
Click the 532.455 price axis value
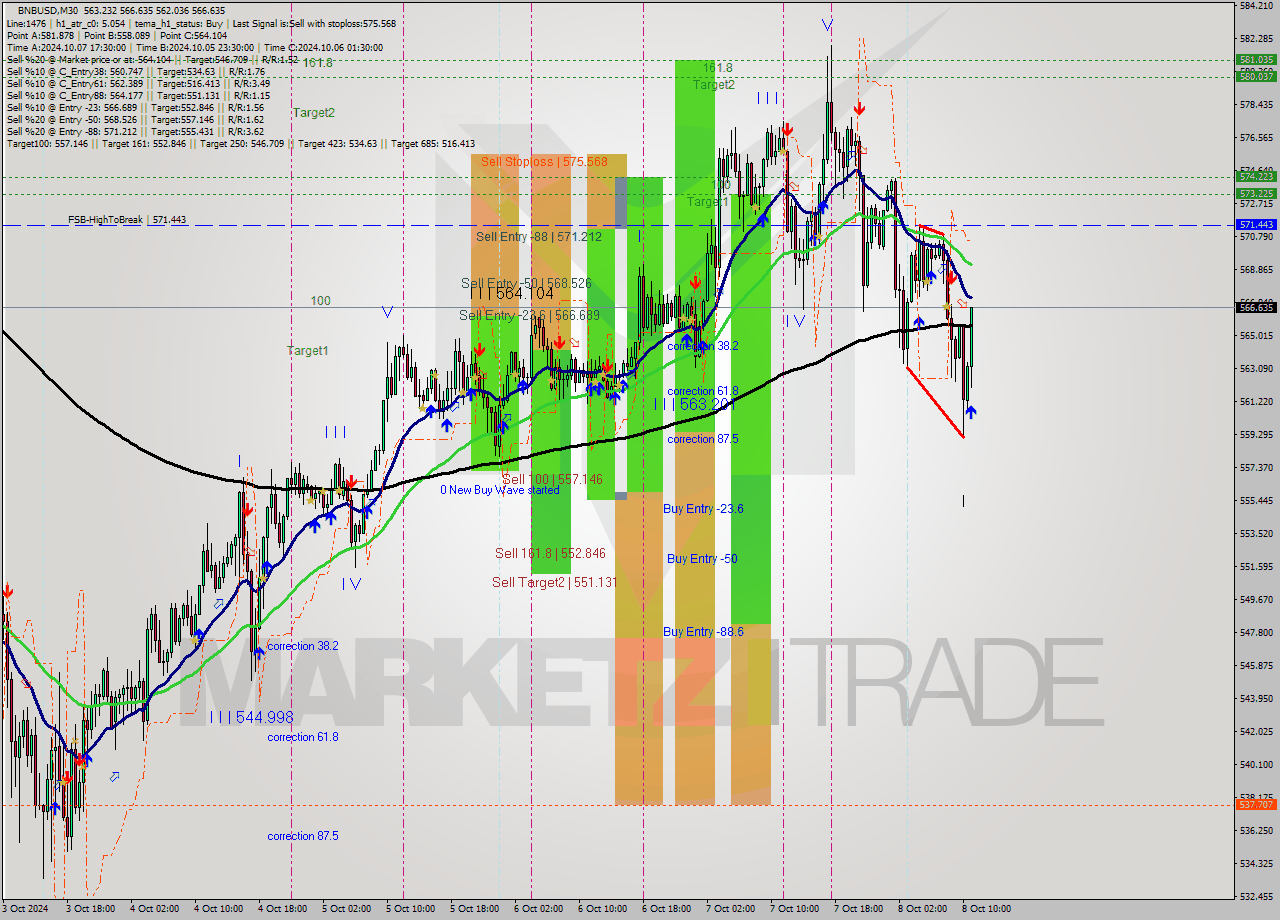point(1256,895)
